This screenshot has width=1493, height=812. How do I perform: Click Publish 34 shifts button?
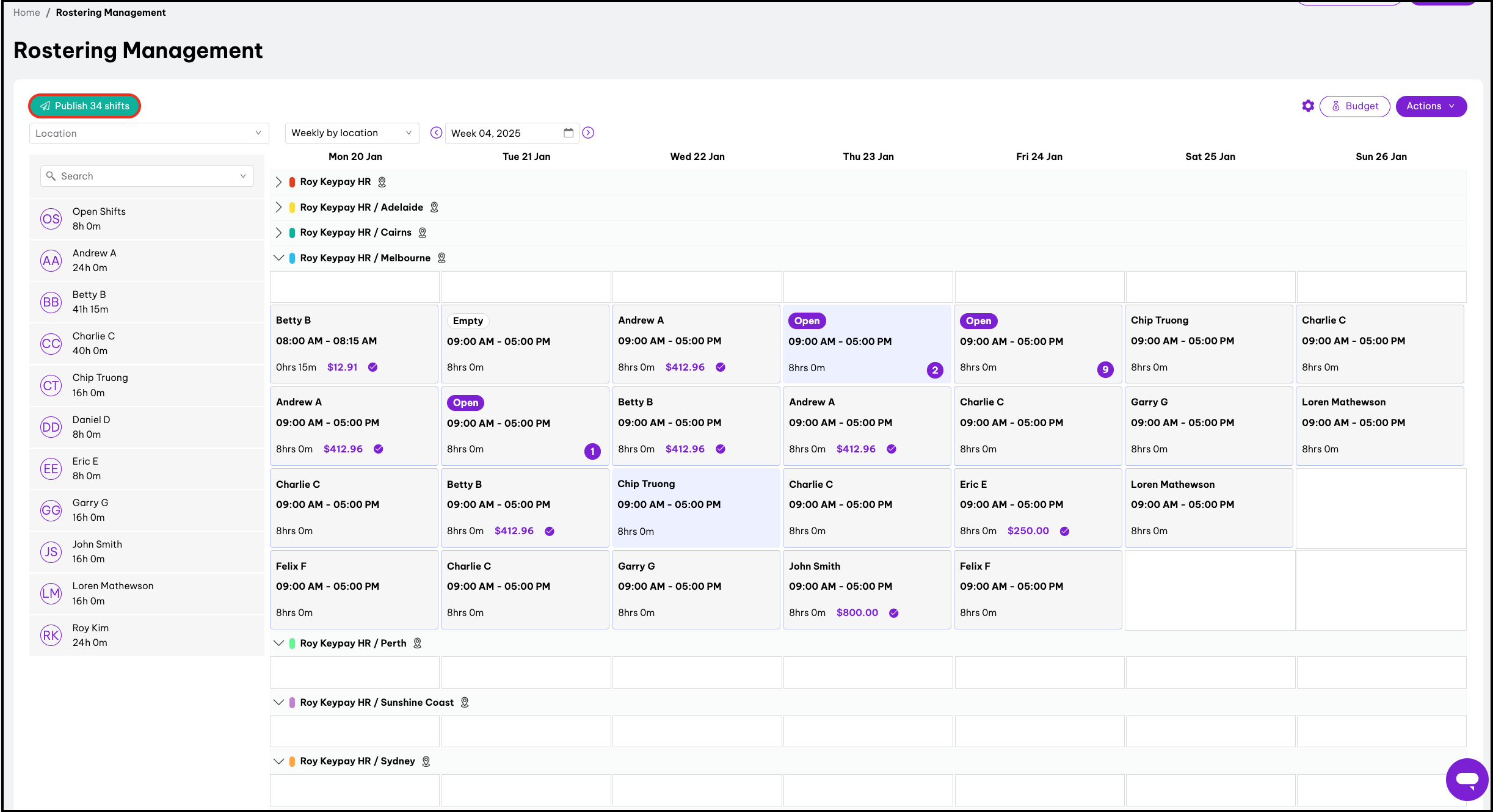85,106
